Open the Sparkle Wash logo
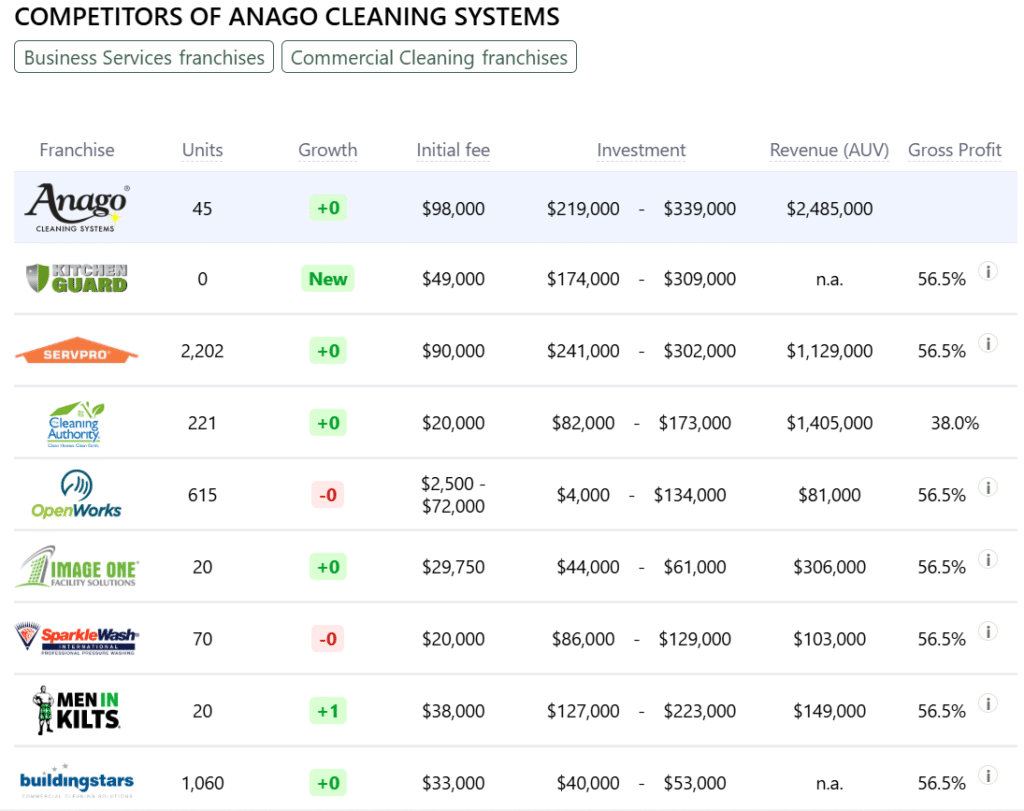This screenshot has width=1024, height=811. pos(76,638)
